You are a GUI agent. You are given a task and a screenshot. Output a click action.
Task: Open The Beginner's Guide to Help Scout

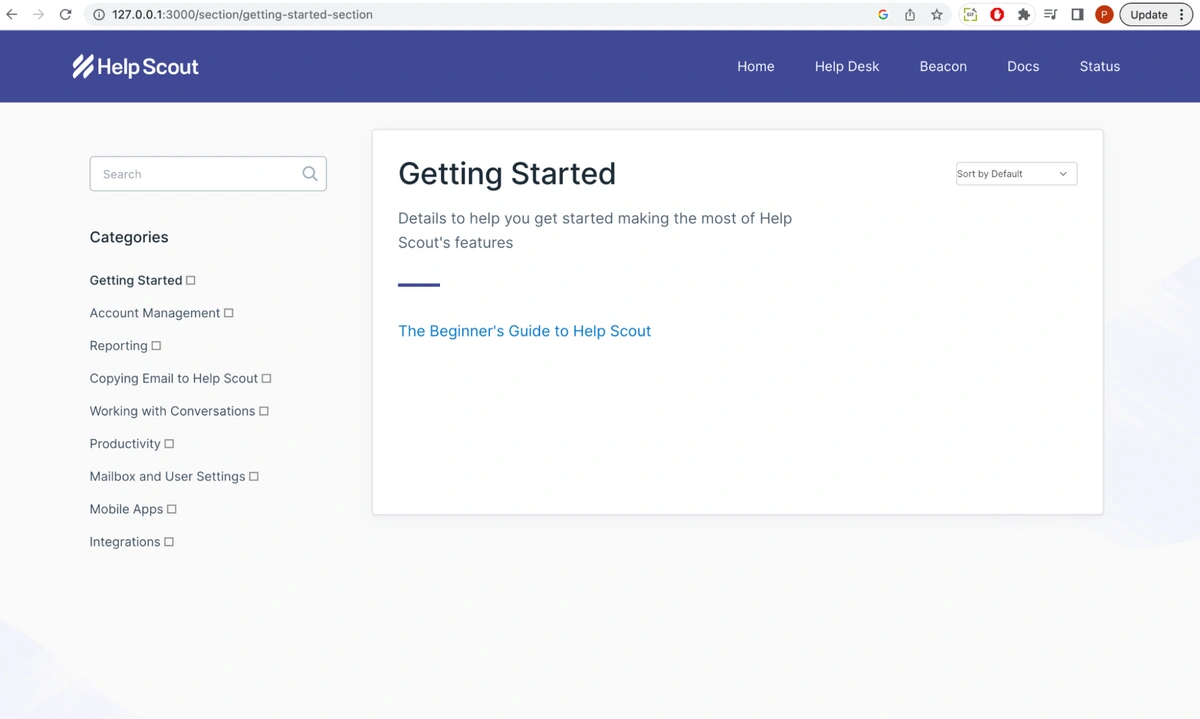[524, 331]
